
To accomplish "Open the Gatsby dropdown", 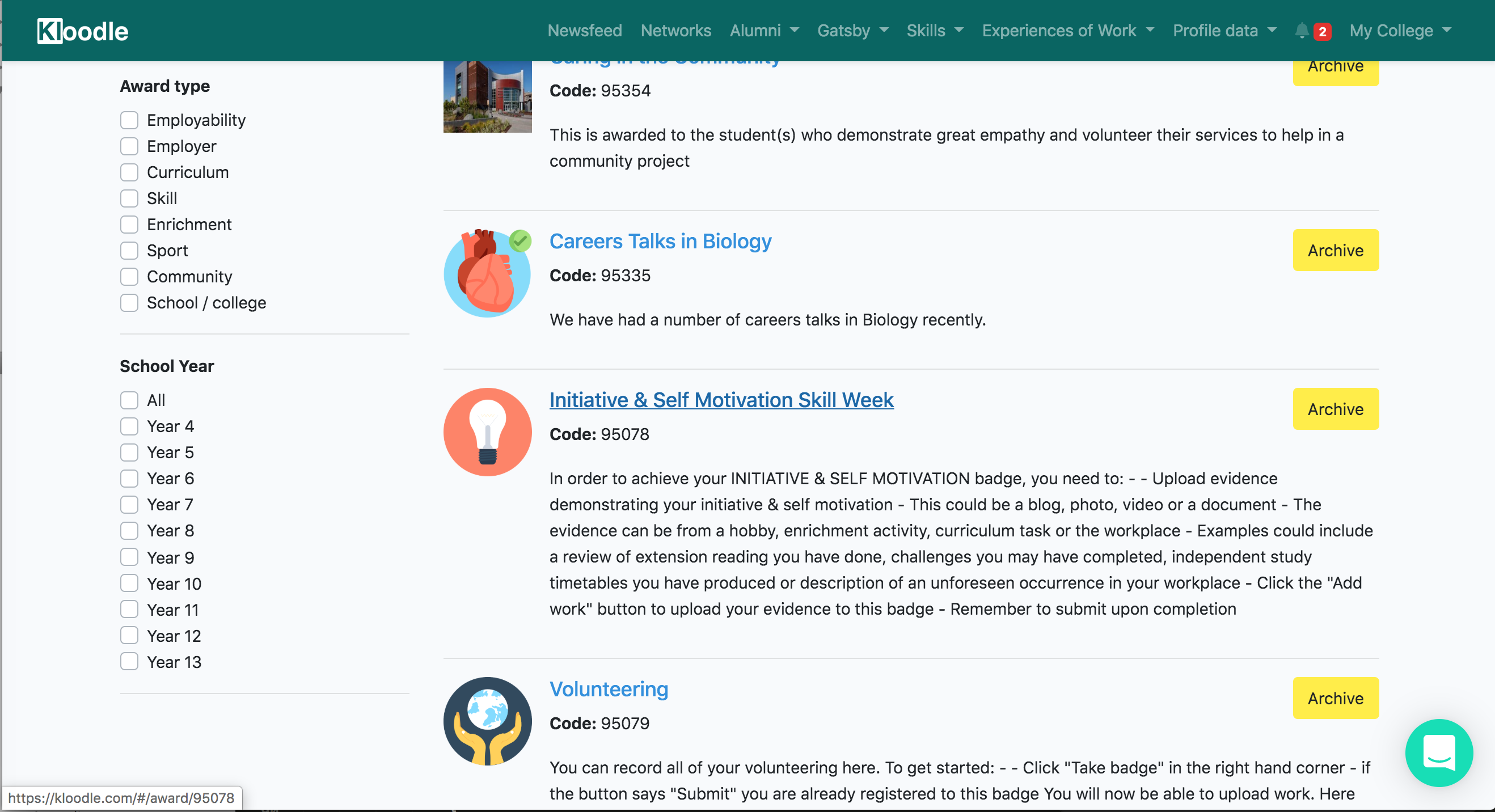I will coord(852,30).
